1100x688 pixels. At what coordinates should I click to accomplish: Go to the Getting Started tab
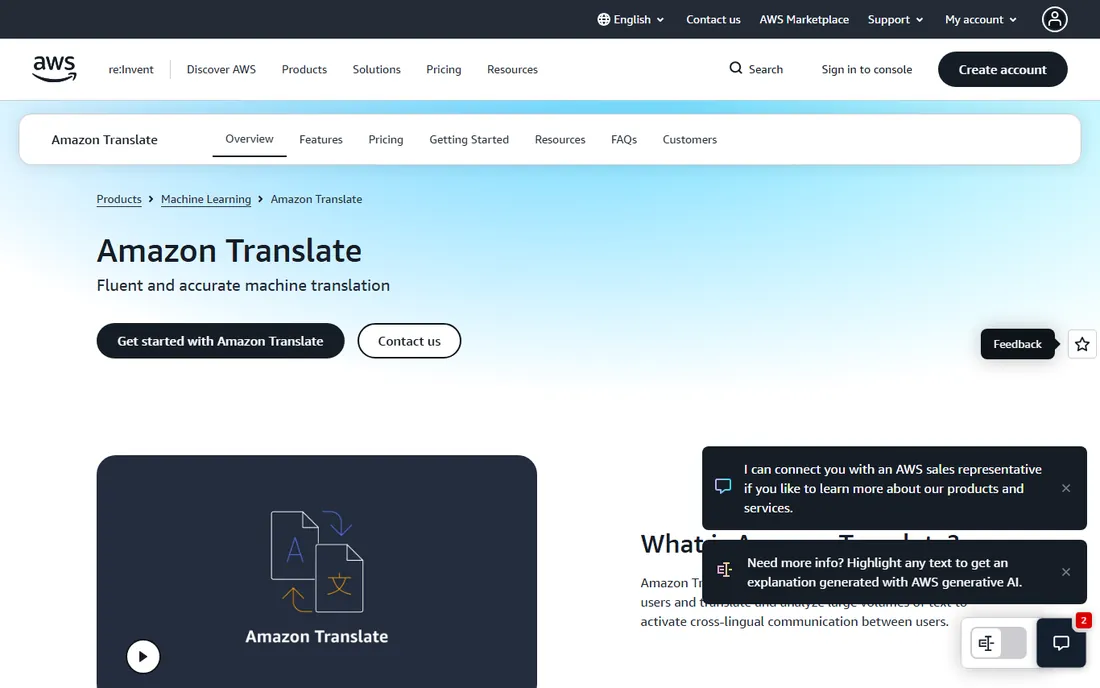click(x=469, y=139)
